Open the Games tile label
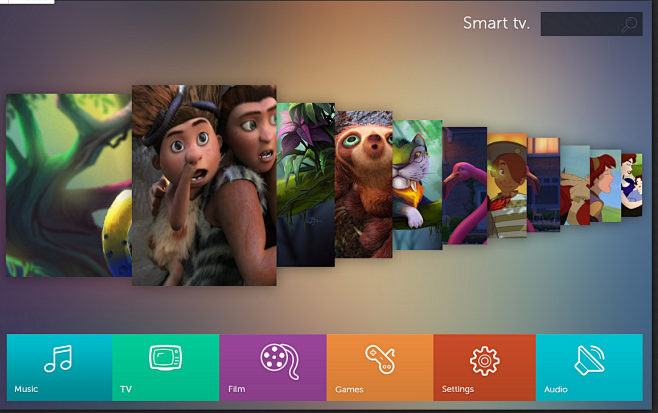Screen dimensions: 658x413 tap(349, 389)
